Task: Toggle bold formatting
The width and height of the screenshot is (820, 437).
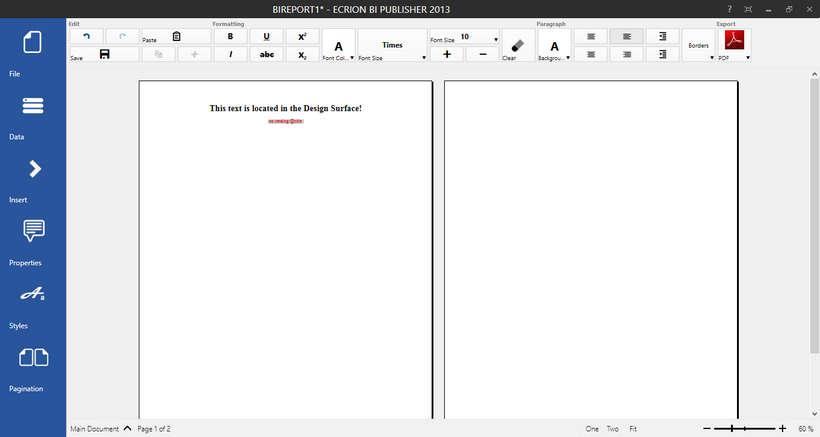Action: 230,36
